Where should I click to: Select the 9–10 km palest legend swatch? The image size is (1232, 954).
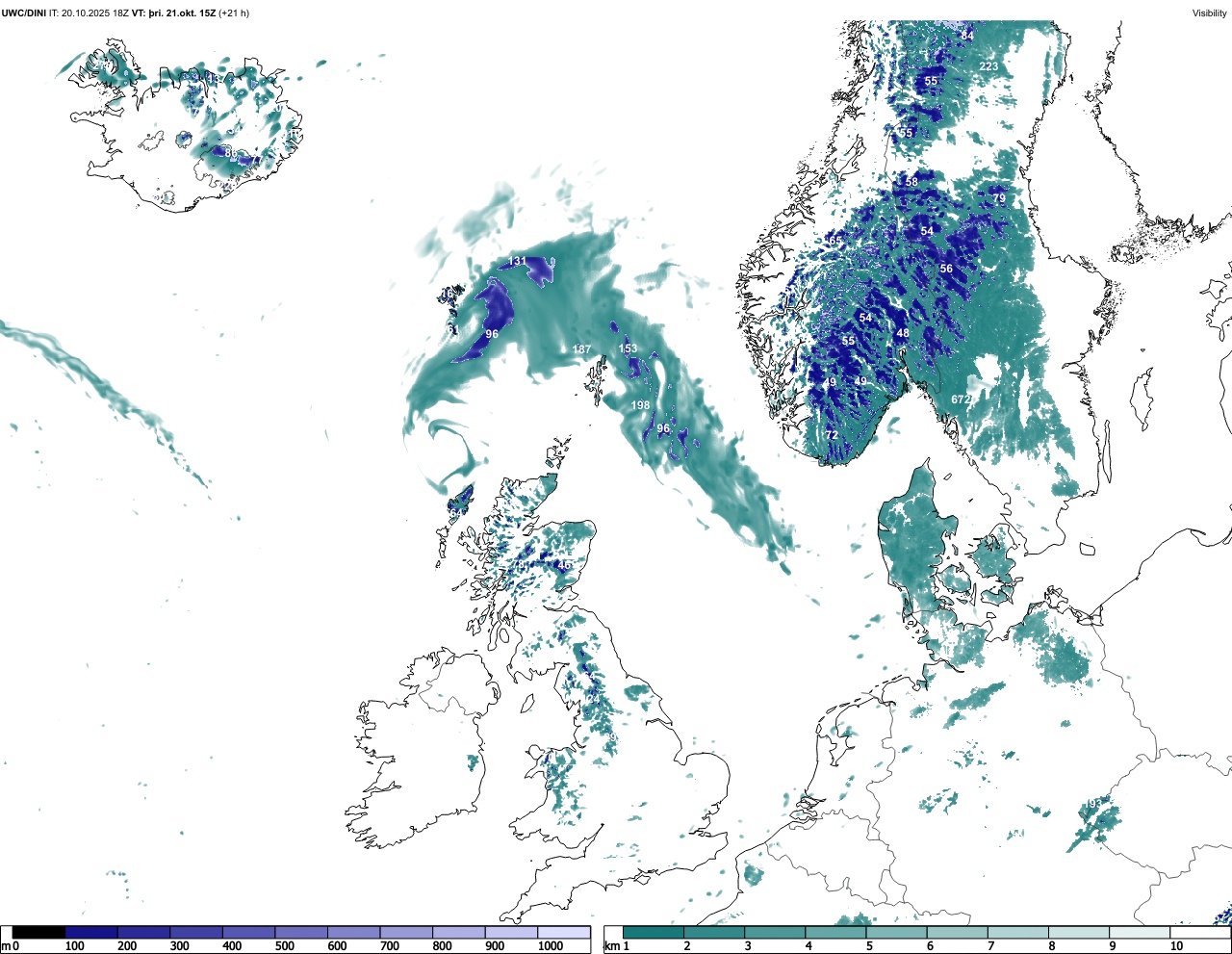[x=1140, y=932]
